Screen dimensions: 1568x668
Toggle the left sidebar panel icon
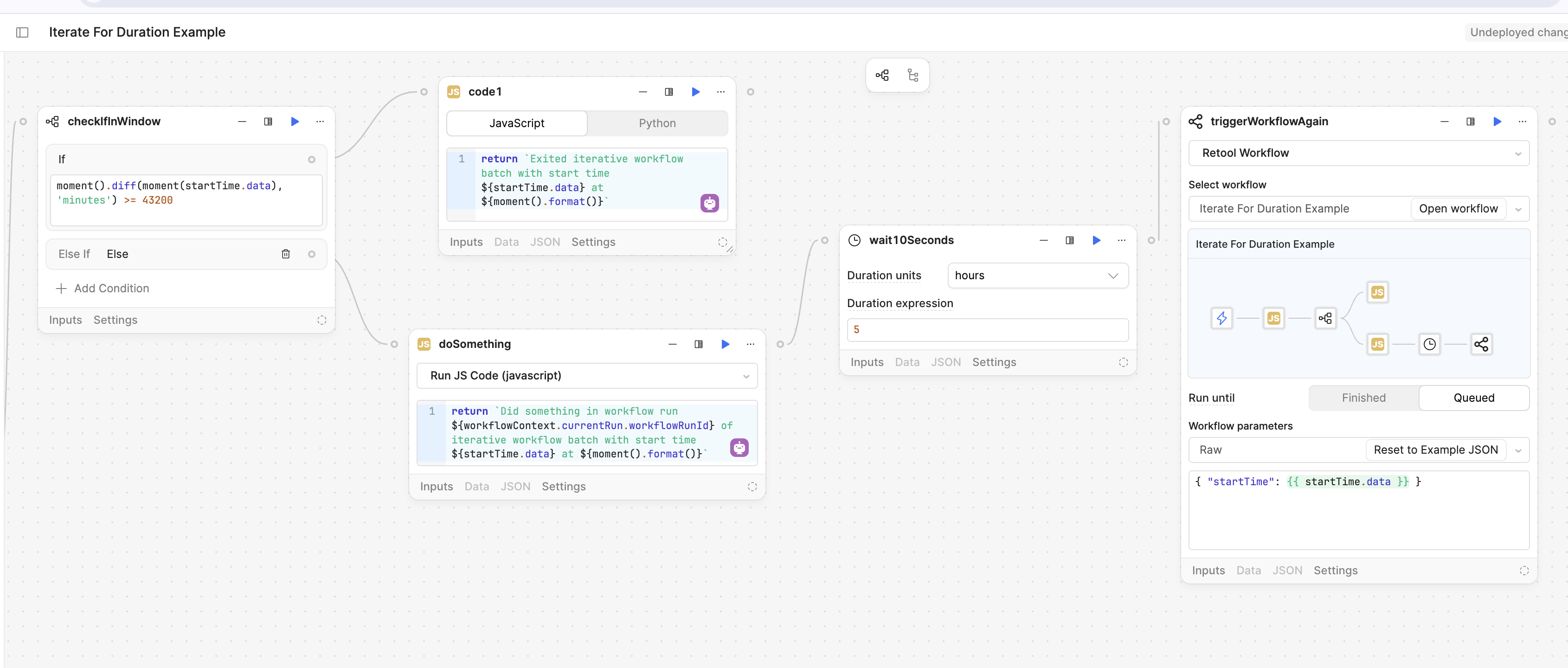tap(23, 32)
